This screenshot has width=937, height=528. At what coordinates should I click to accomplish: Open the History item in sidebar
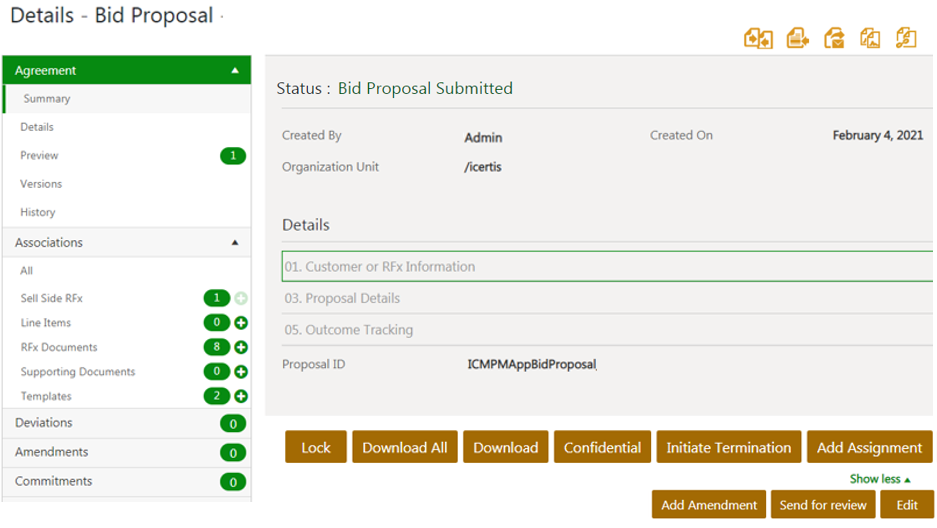[x=38, y=212]
